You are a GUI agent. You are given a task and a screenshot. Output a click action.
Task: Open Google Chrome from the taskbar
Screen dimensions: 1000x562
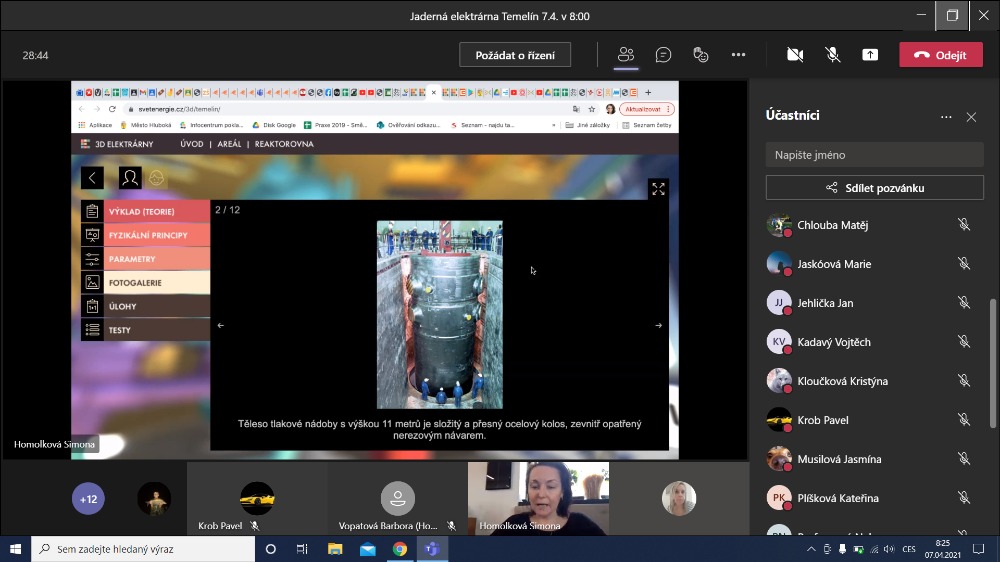(x=399, y=549)
